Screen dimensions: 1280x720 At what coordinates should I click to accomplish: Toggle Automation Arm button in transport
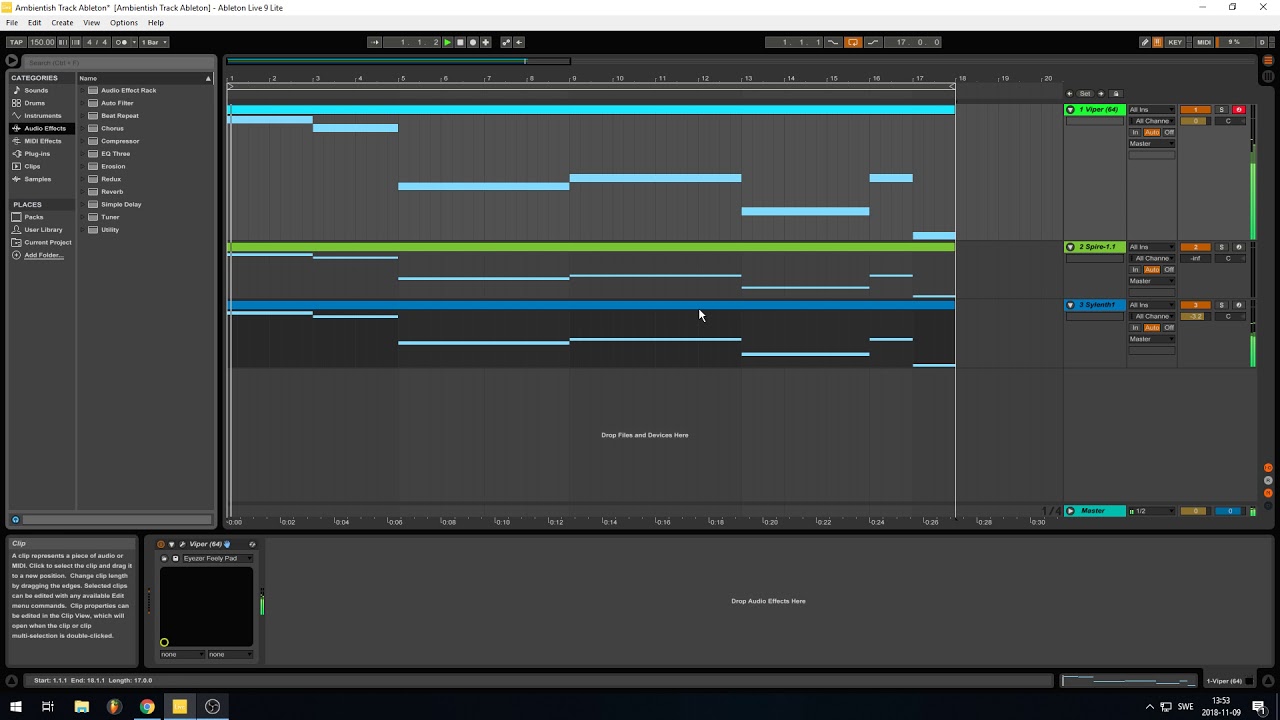506,42
